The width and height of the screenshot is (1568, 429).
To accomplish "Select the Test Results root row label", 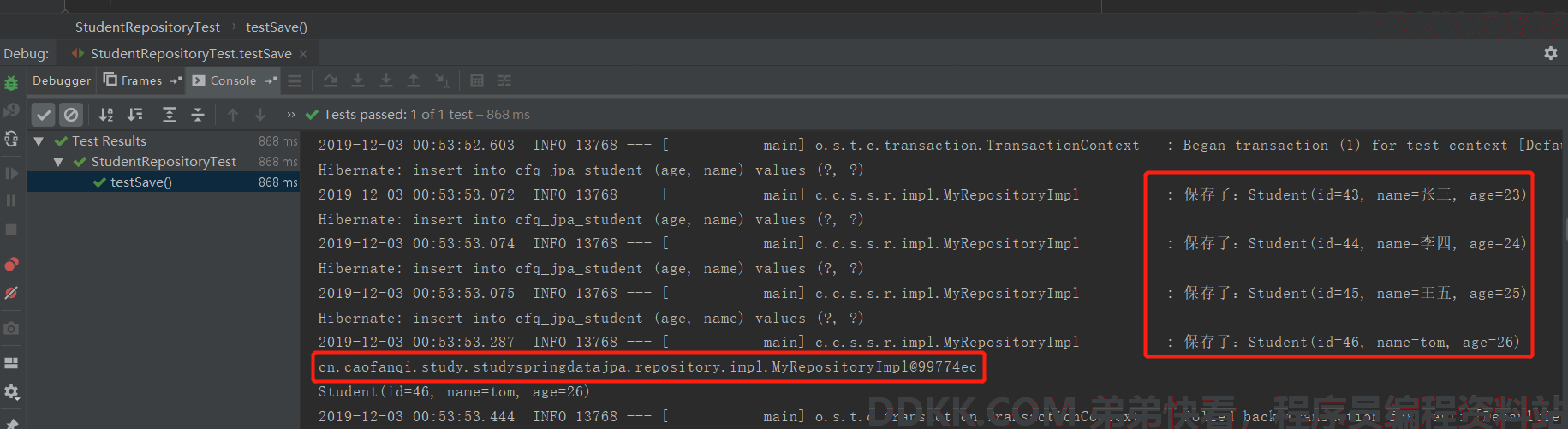I will pos(109,140).
